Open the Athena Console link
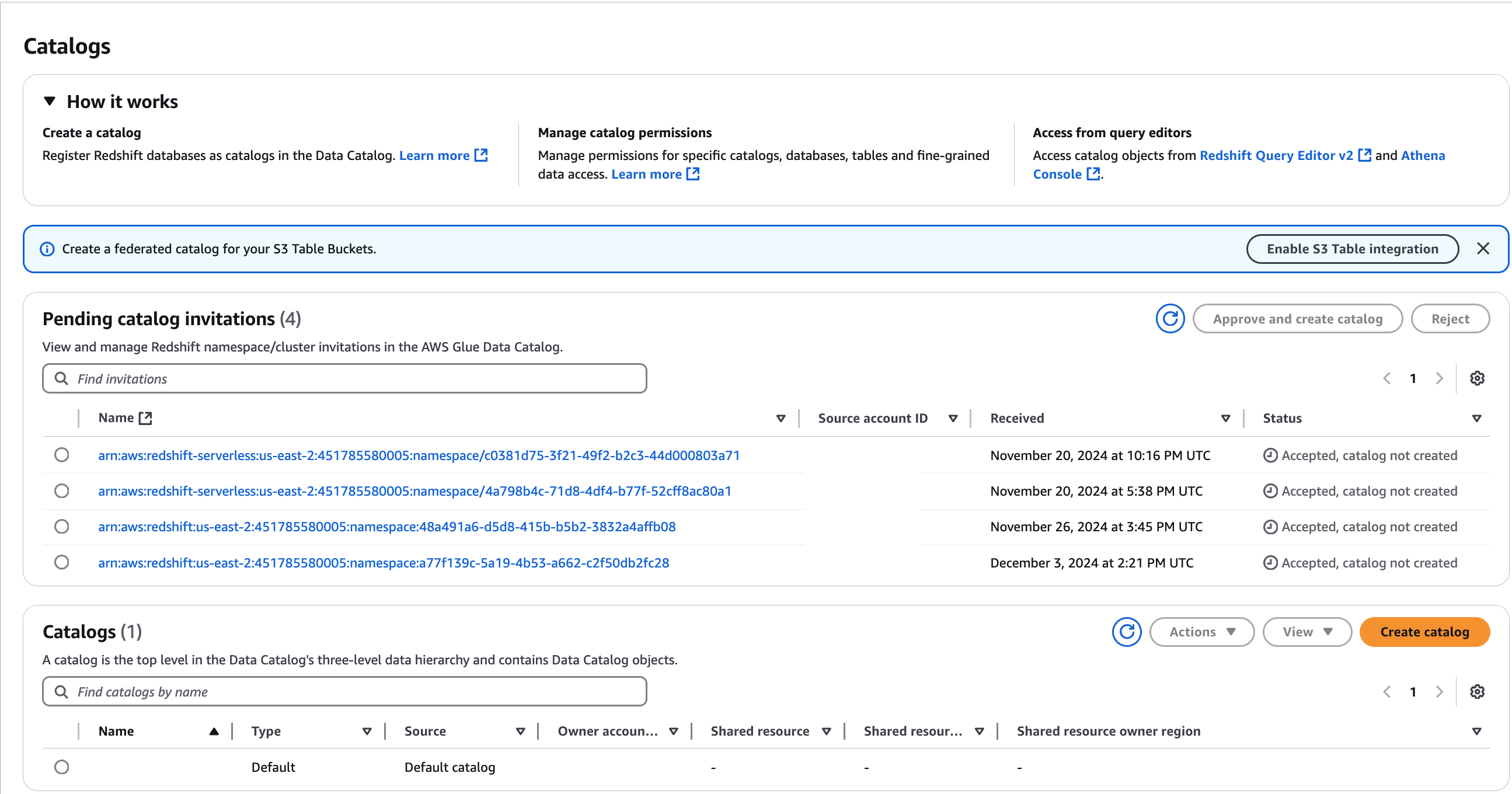Viewport: 1512px width, 794px height. coord(1057,174)
